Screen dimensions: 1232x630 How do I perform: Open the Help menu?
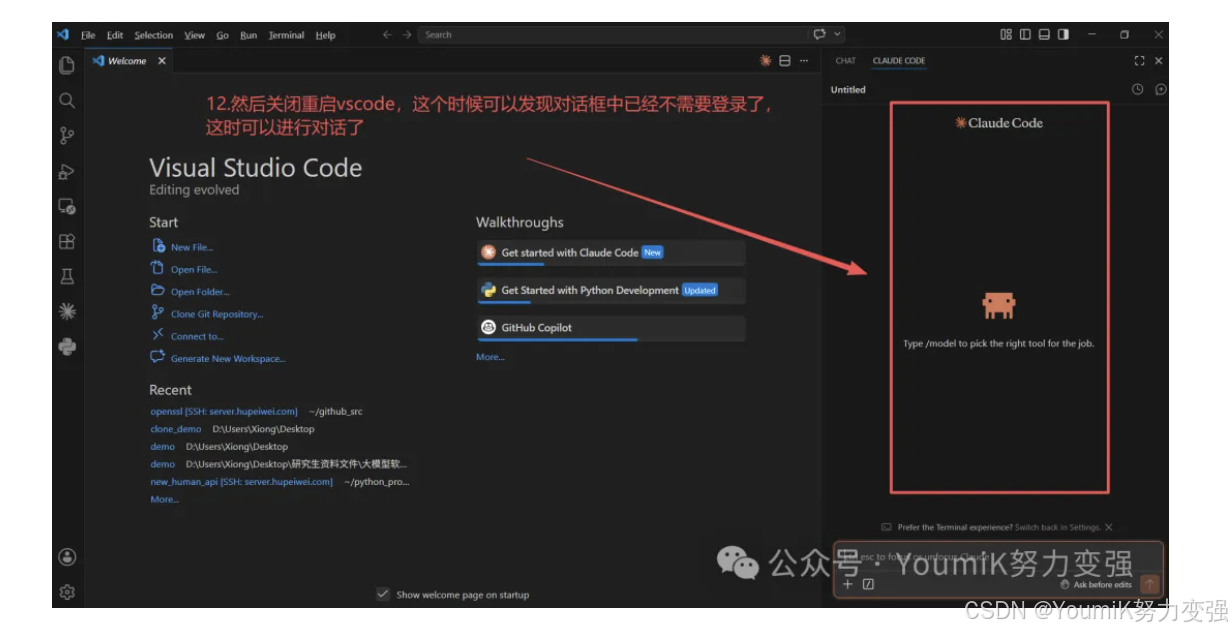pos(326,35)
